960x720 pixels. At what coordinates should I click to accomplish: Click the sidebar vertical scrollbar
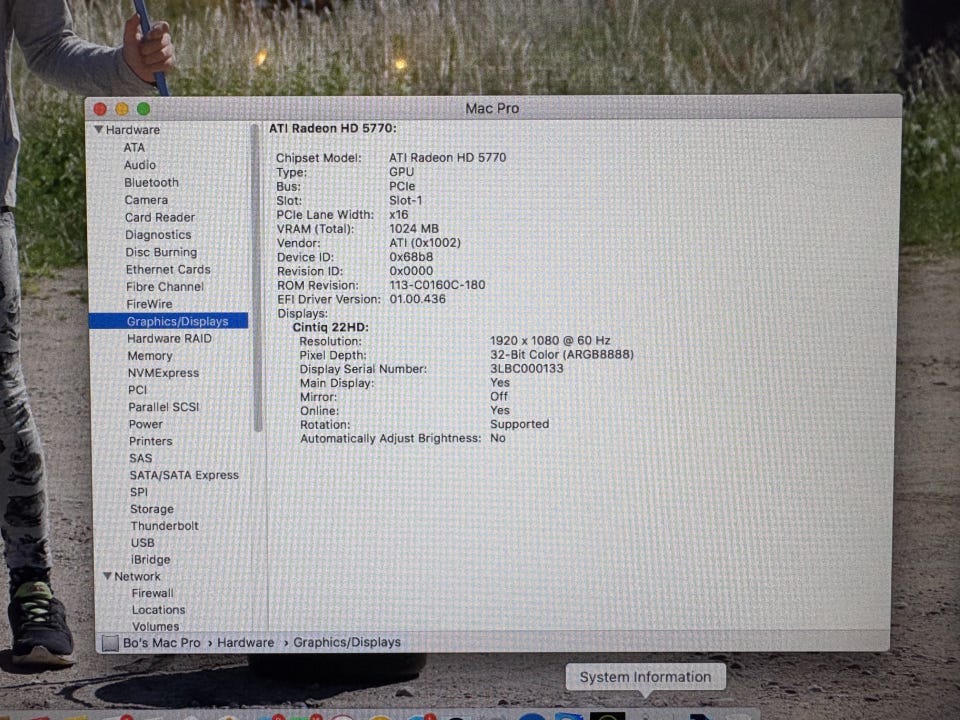coord(258,279)
